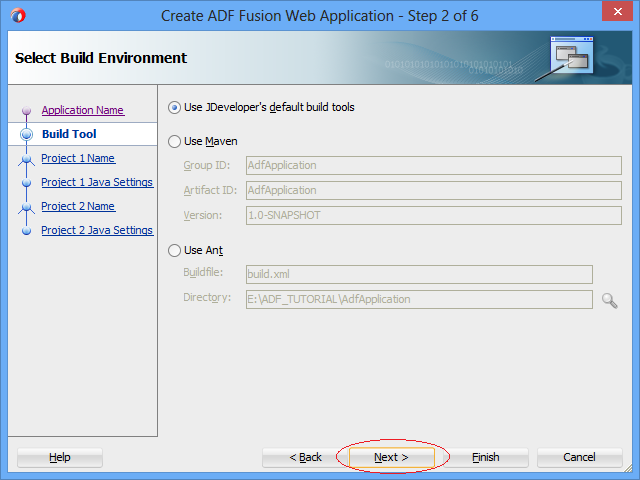Go to Project 1 Name step
This screenshot has width=640, height=480.
[78, 158]
